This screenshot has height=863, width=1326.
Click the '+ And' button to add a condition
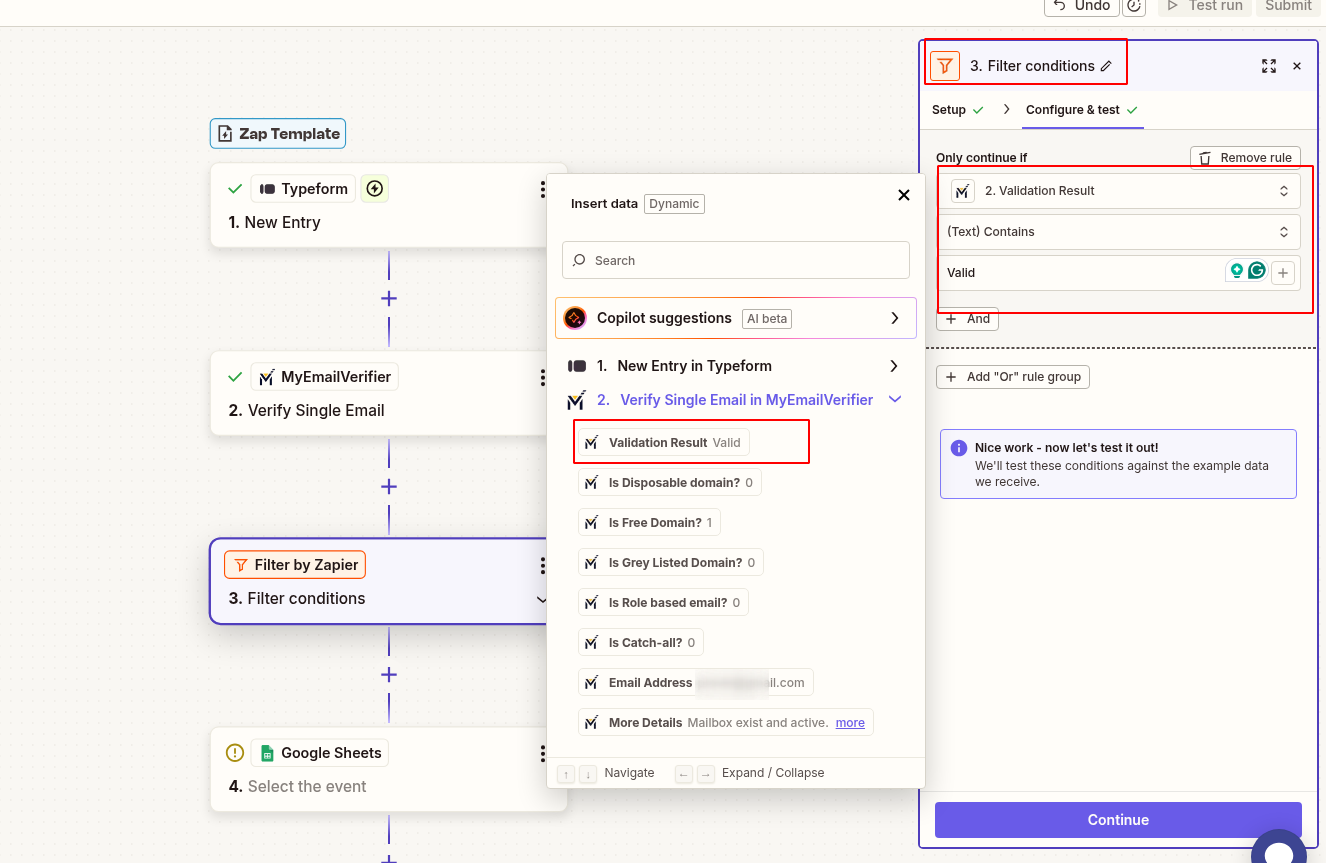pos(966,319)
